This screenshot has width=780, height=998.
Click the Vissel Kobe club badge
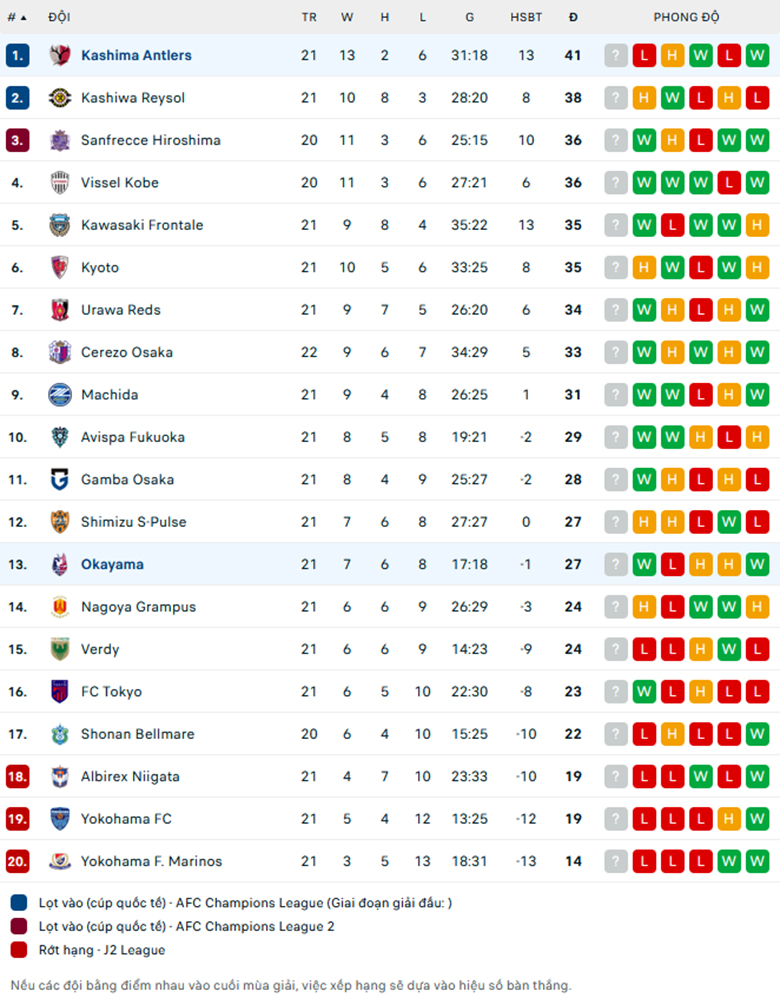tap(60, 183)
